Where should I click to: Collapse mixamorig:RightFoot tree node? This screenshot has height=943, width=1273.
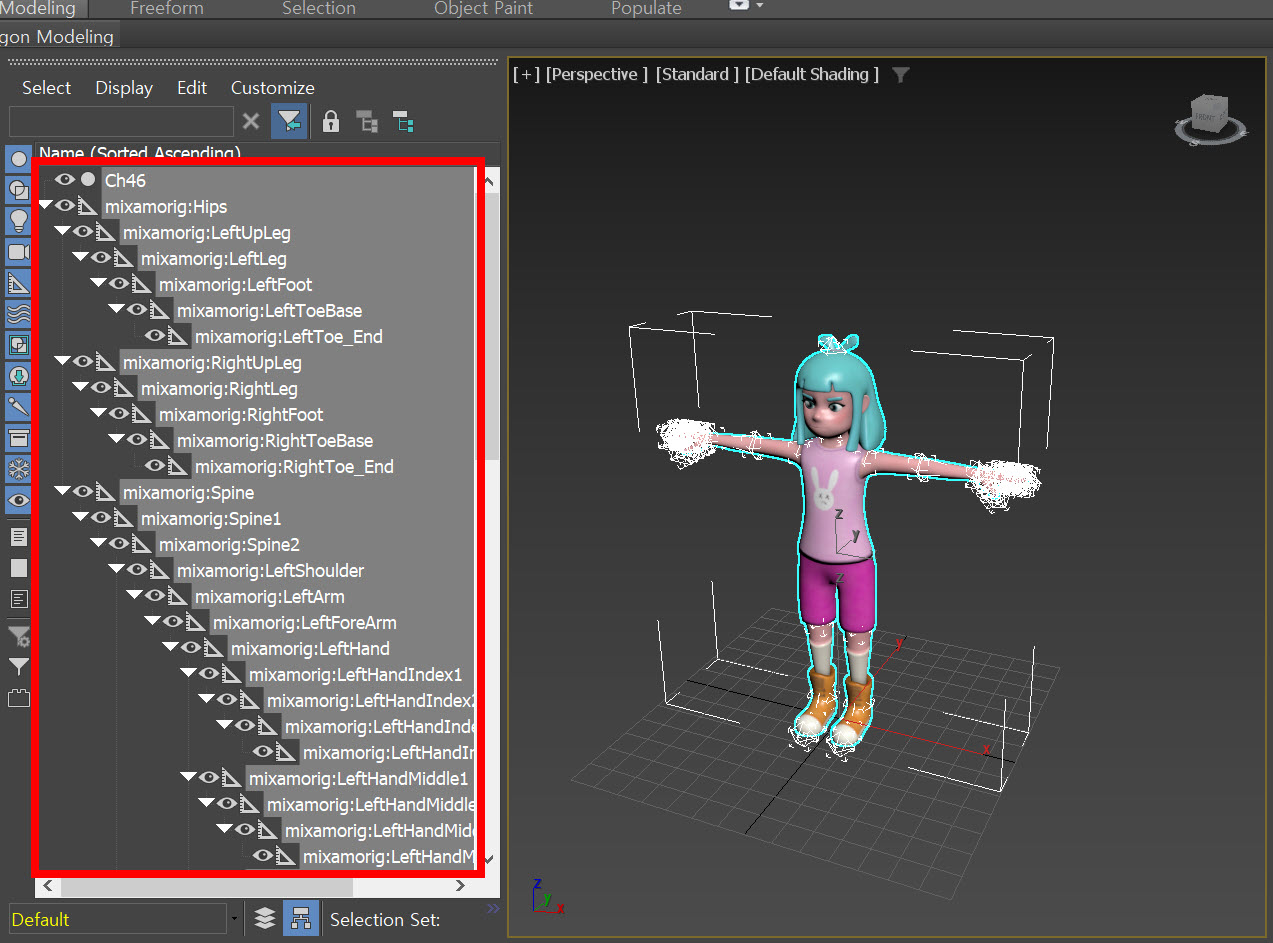pos(99,413)
